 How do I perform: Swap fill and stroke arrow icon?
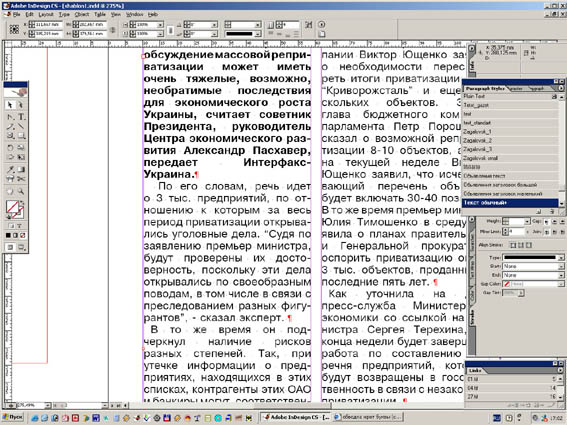(22, 203)
